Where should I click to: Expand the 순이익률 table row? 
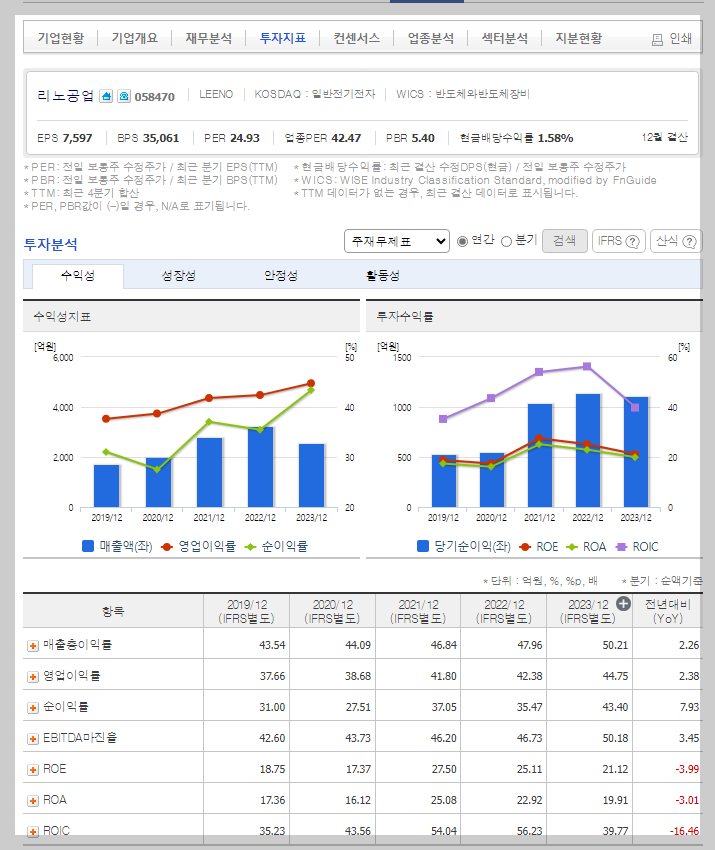click(x=33, y=707)
